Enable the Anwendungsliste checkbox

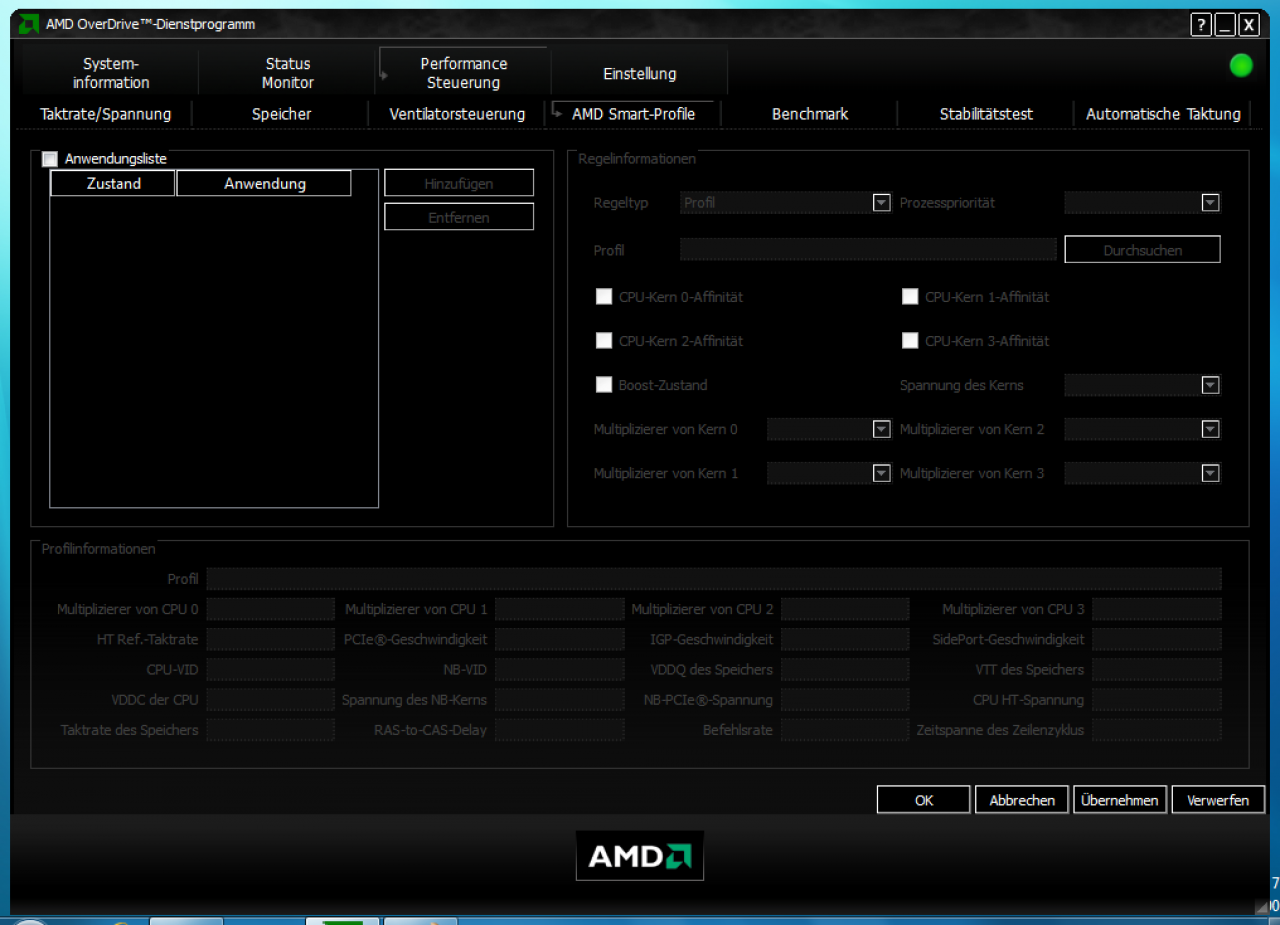50,159
